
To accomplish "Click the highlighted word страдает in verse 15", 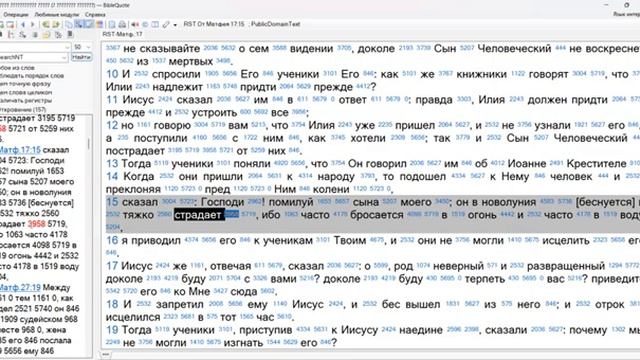I will coord(199,215).
